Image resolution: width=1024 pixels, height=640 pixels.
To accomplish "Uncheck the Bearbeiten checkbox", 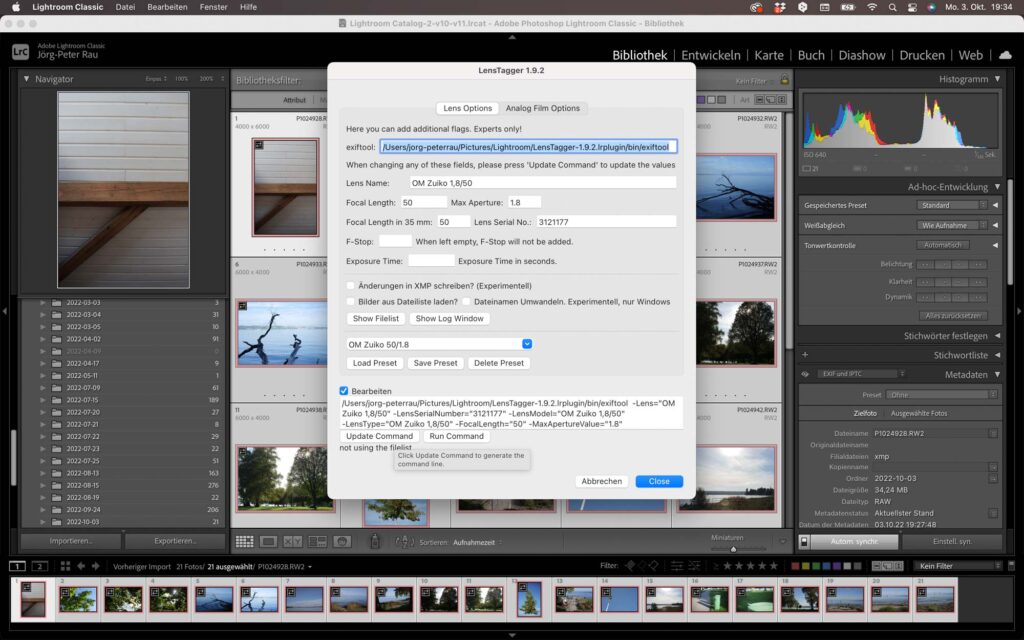I will (x=344, y=391).
